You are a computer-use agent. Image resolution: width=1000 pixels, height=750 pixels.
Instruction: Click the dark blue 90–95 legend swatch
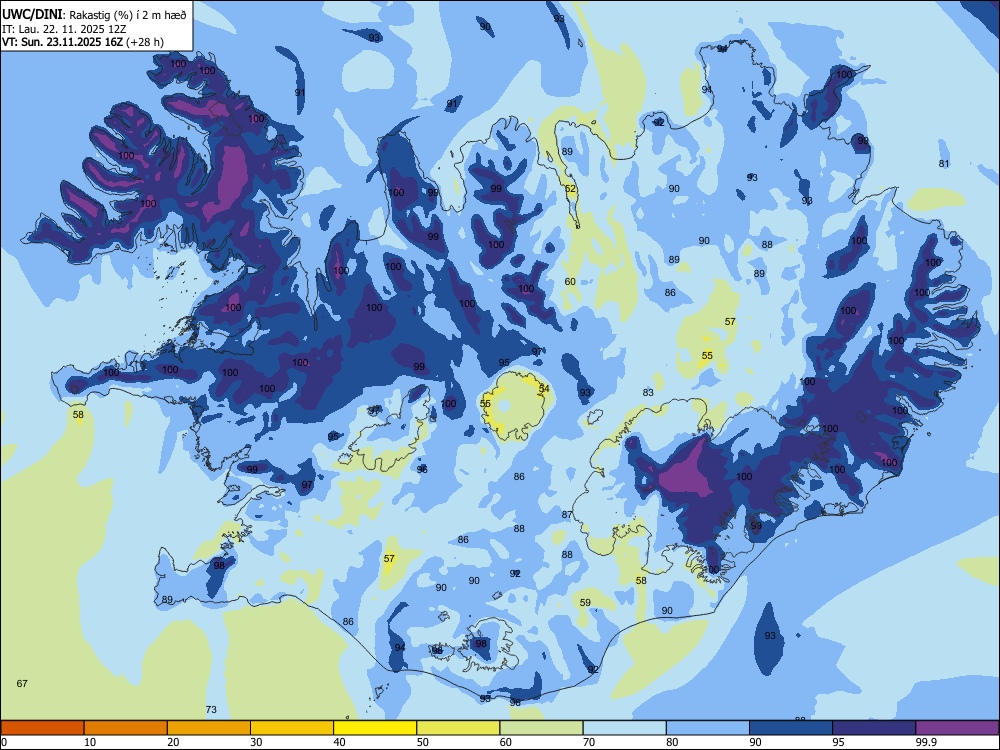(791, 728)
